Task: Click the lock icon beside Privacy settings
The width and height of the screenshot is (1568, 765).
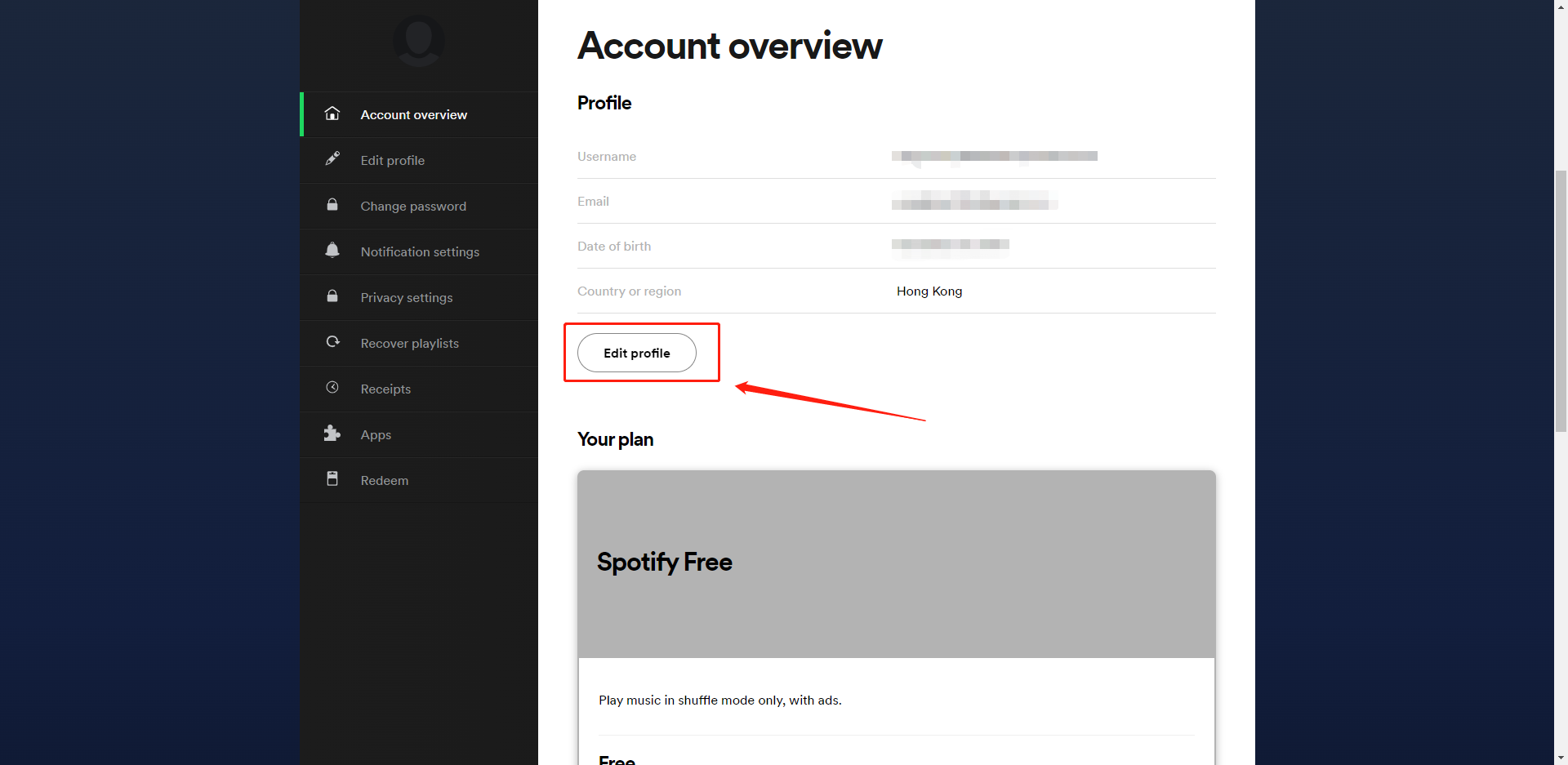Action: click(x=332, y=296)
